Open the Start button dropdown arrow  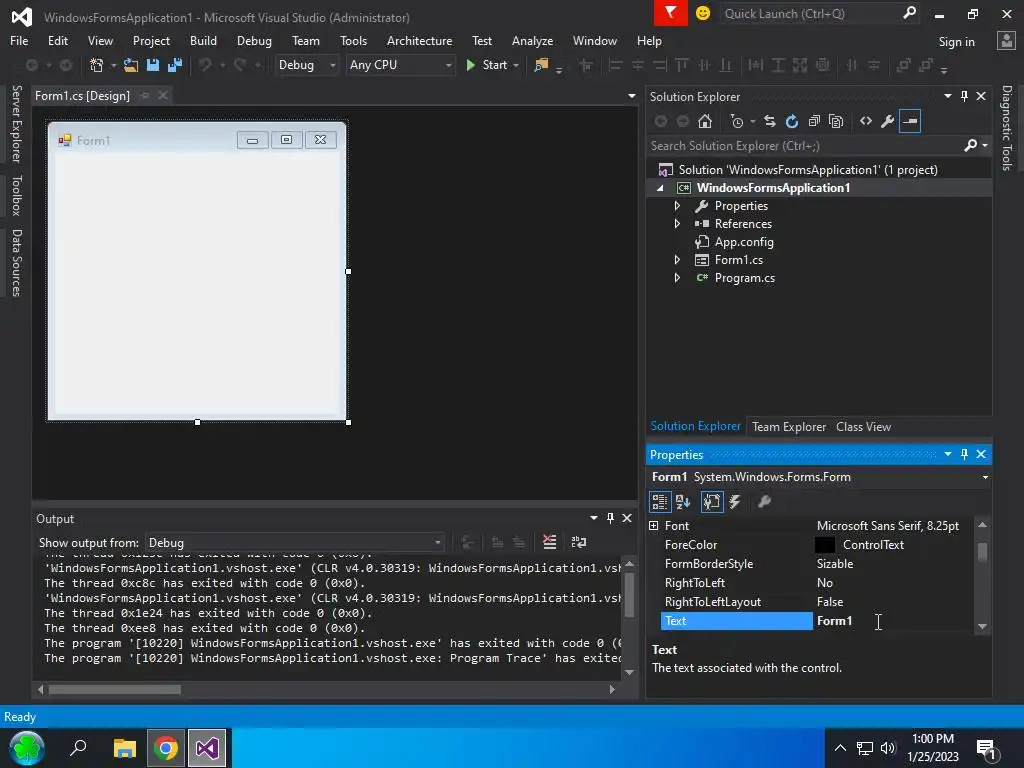516,65
